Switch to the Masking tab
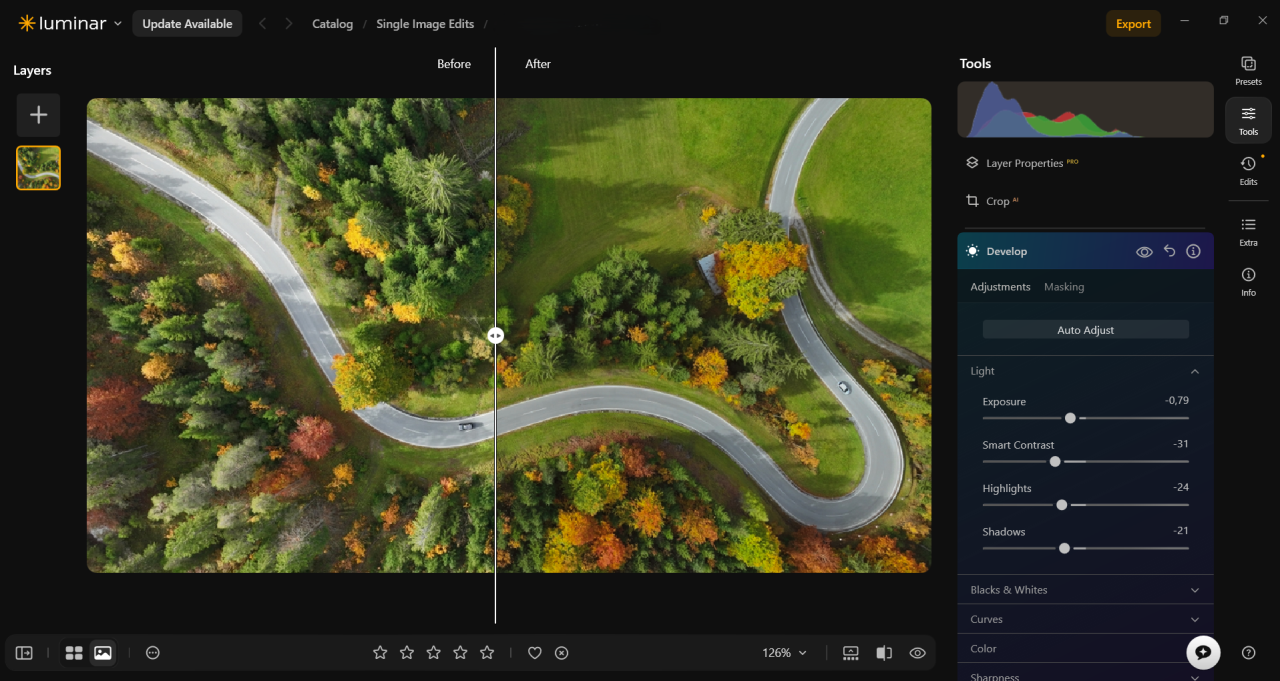The image size is (1280, 681). point(1064,287)
